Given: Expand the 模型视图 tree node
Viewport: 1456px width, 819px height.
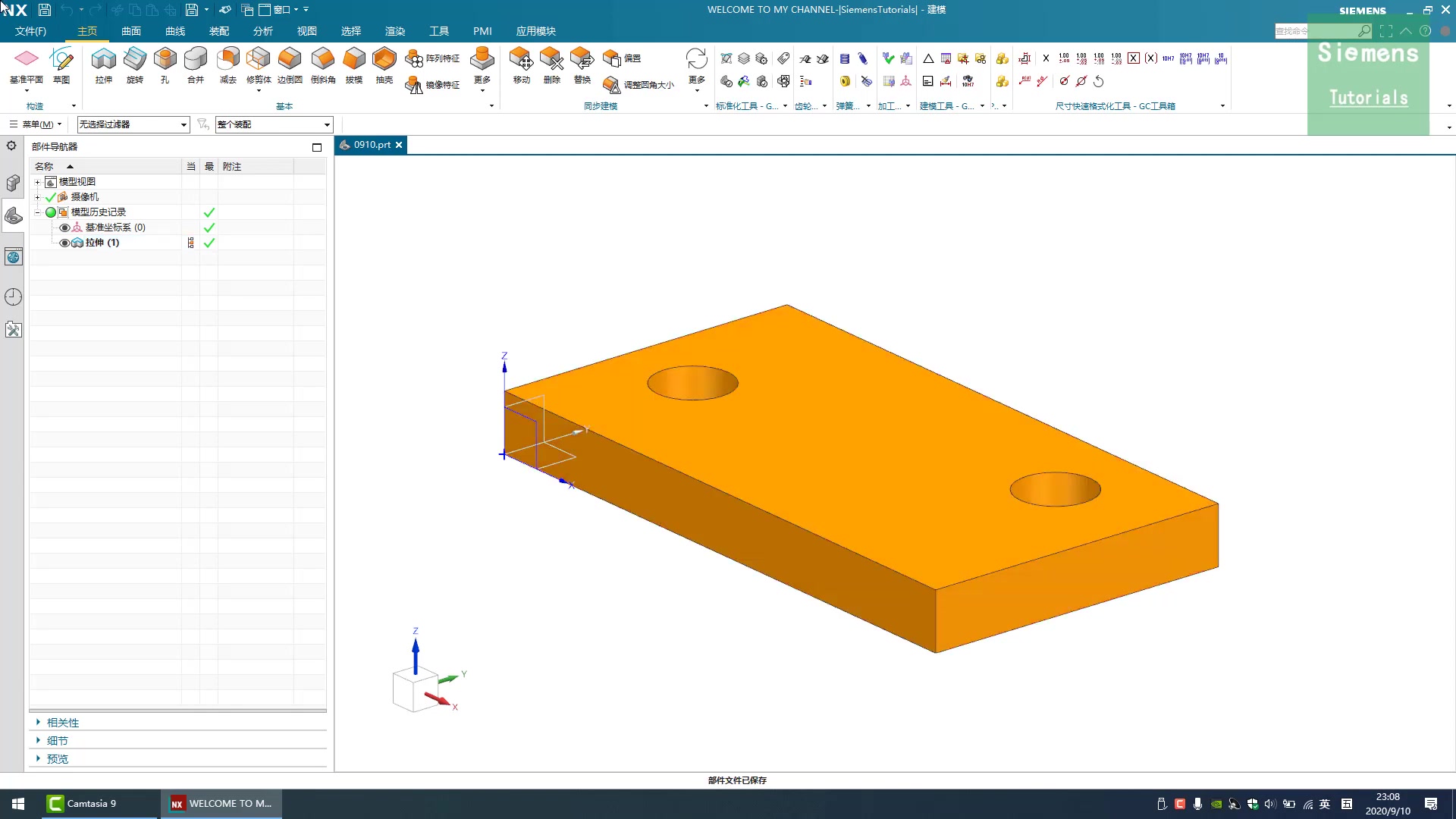Looking at the screenshot, I should click(x=37, y=182).
